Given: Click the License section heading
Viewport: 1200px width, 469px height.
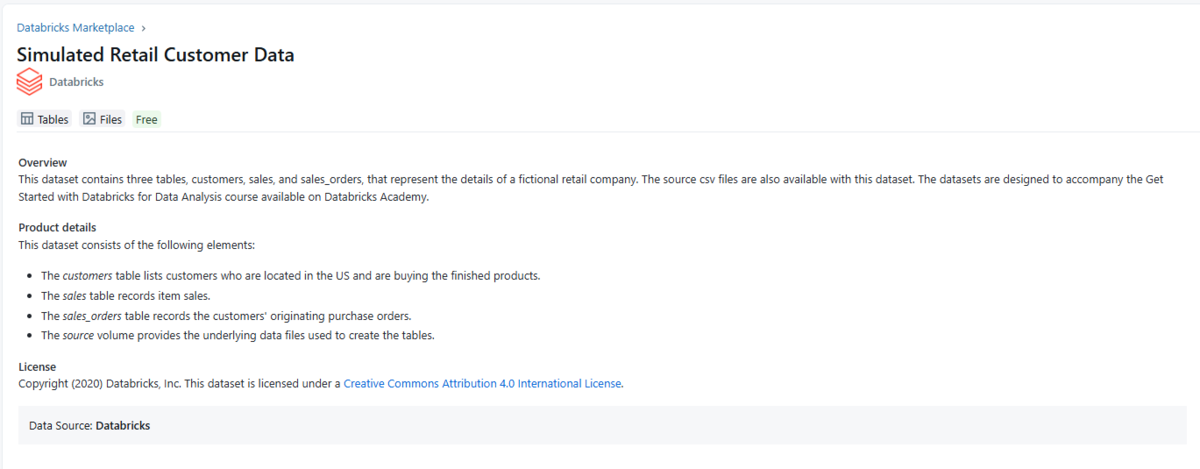Looking at the screenshot, I should point(37,367).
